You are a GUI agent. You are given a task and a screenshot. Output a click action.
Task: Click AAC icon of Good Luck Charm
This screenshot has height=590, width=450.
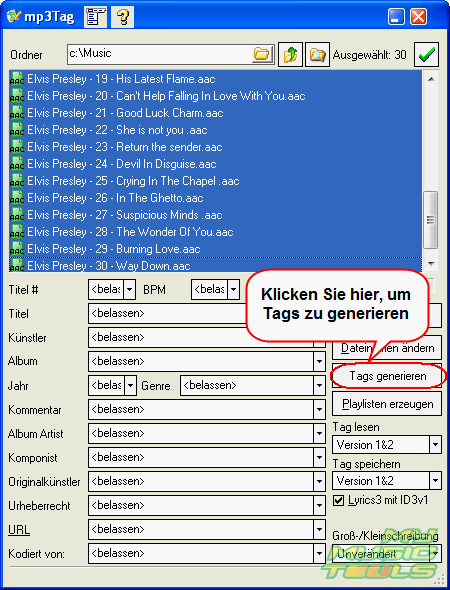pyautogui.click(x=17, y=113)
